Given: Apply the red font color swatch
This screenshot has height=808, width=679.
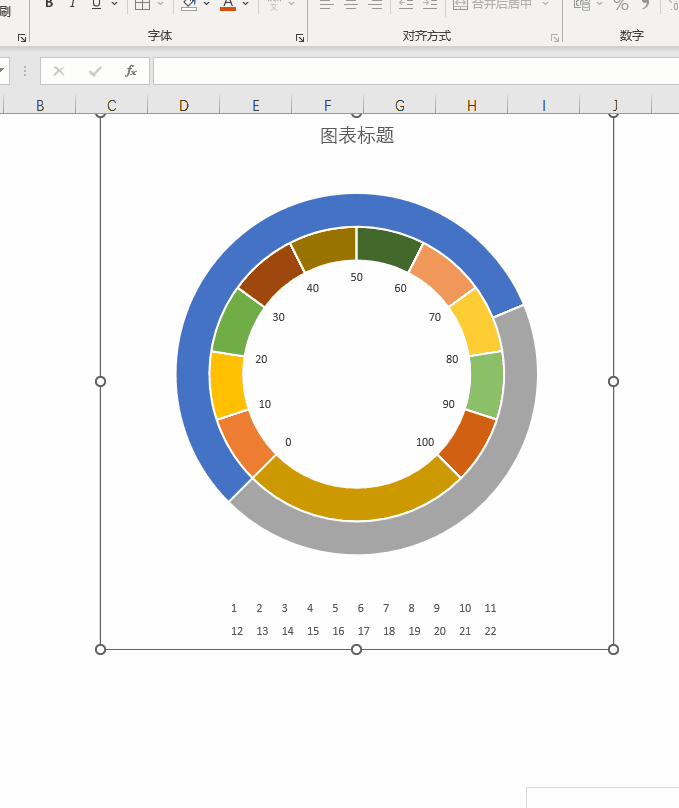Looking at the screenshot, I should pyautogui.click(x=228, y=4).
